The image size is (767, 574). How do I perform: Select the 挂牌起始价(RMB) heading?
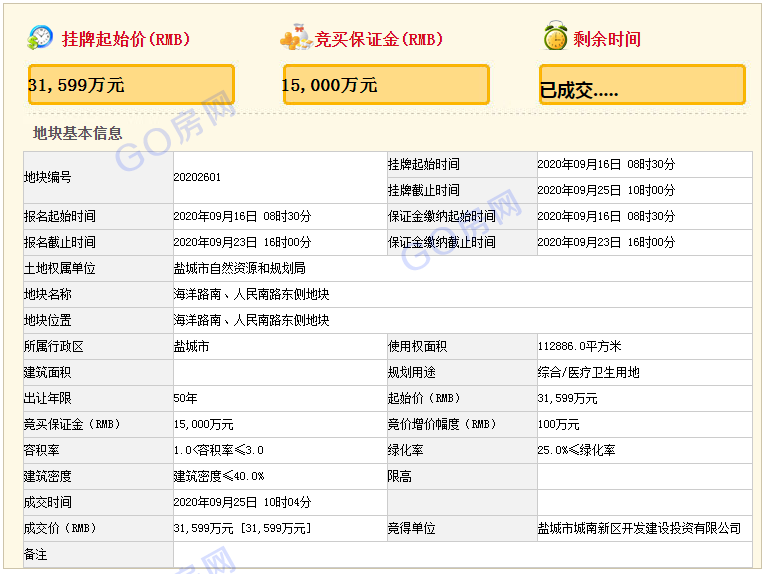[x=126, y=39]
